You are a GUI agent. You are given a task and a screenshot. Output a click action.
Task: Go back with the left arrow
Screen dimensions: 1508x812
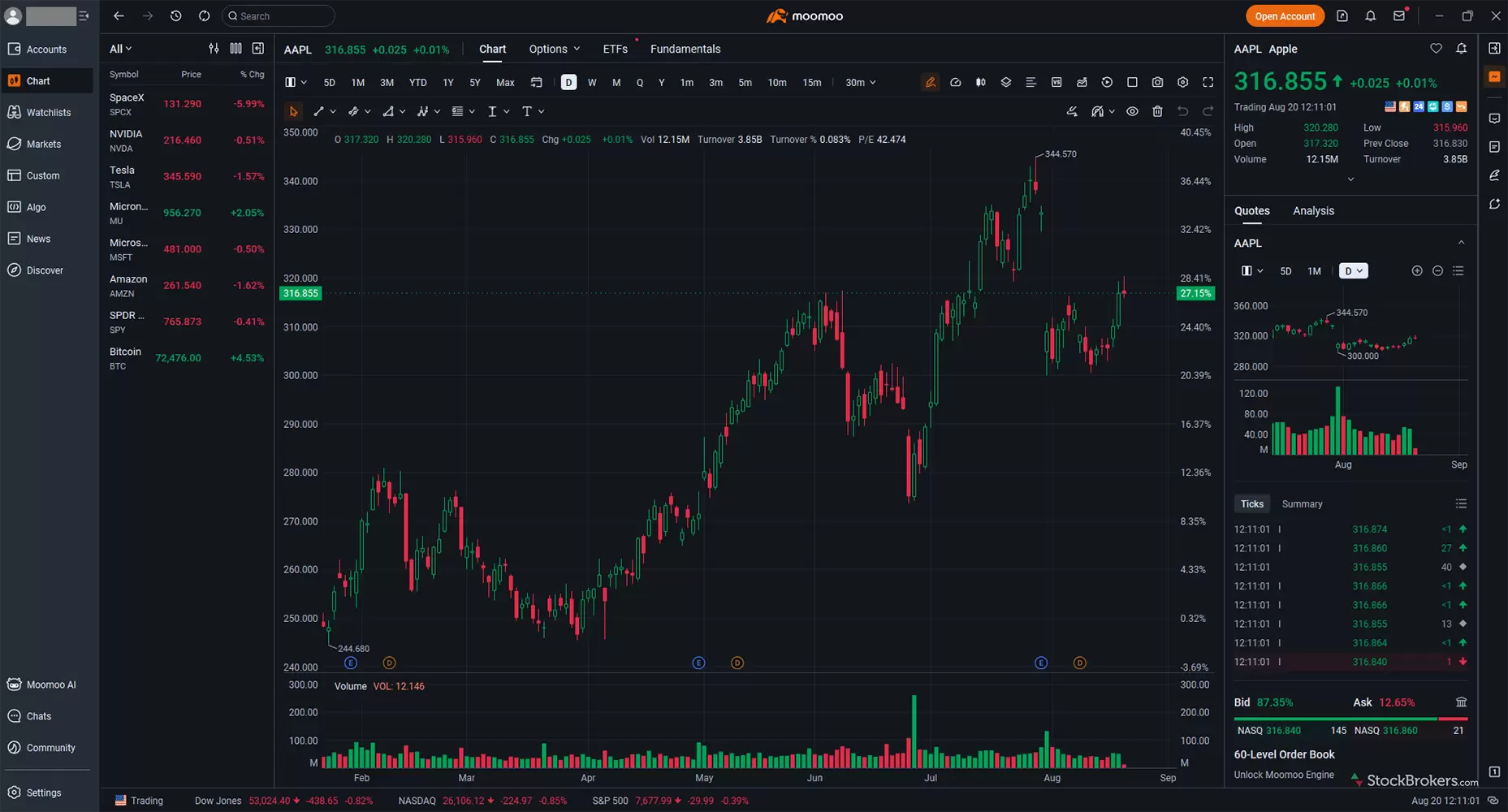[119, 16]
